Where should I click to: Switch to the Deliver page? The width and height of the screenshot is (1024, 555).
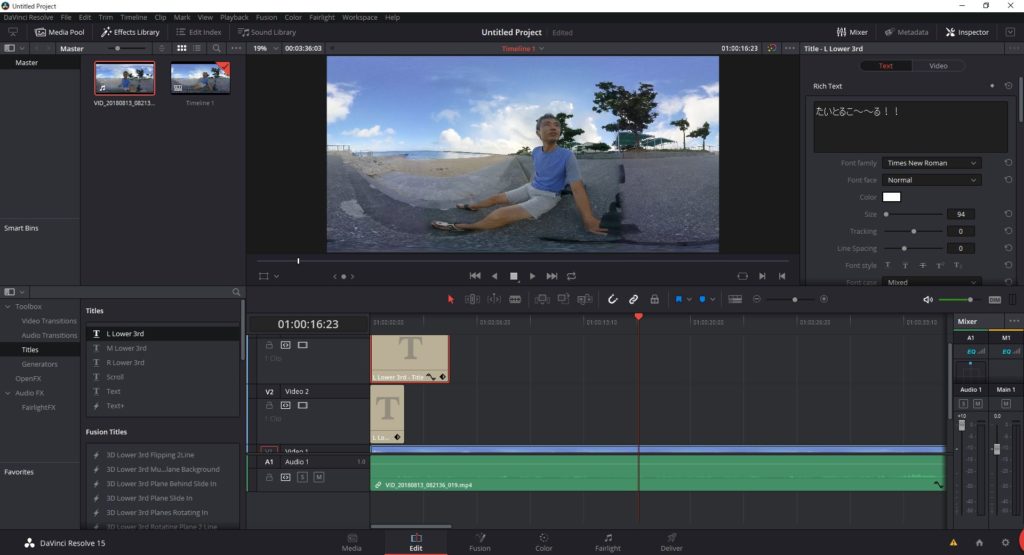[x=671, y=542]
